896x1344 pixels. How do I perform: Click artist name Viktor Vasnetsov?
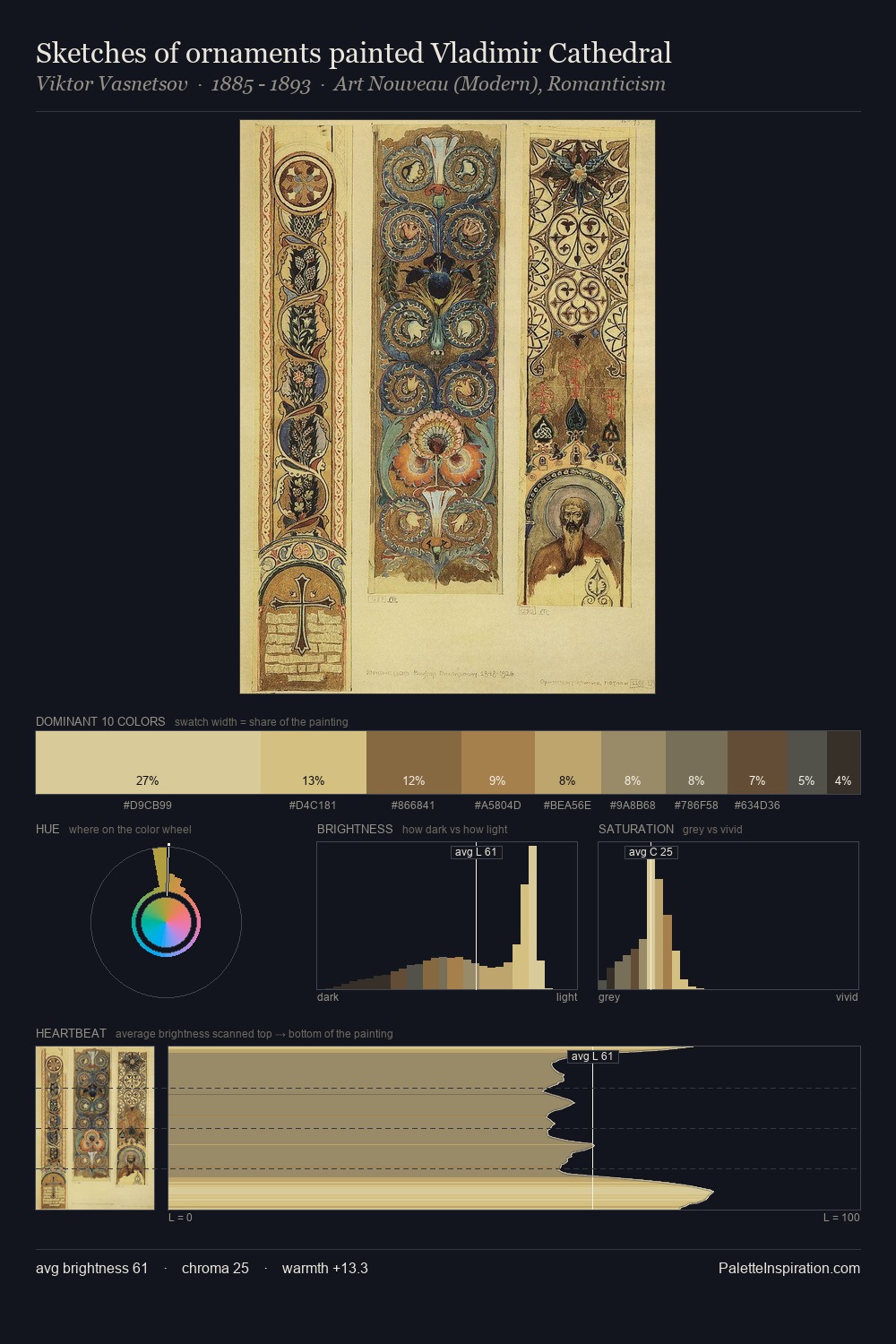(112, 84)
